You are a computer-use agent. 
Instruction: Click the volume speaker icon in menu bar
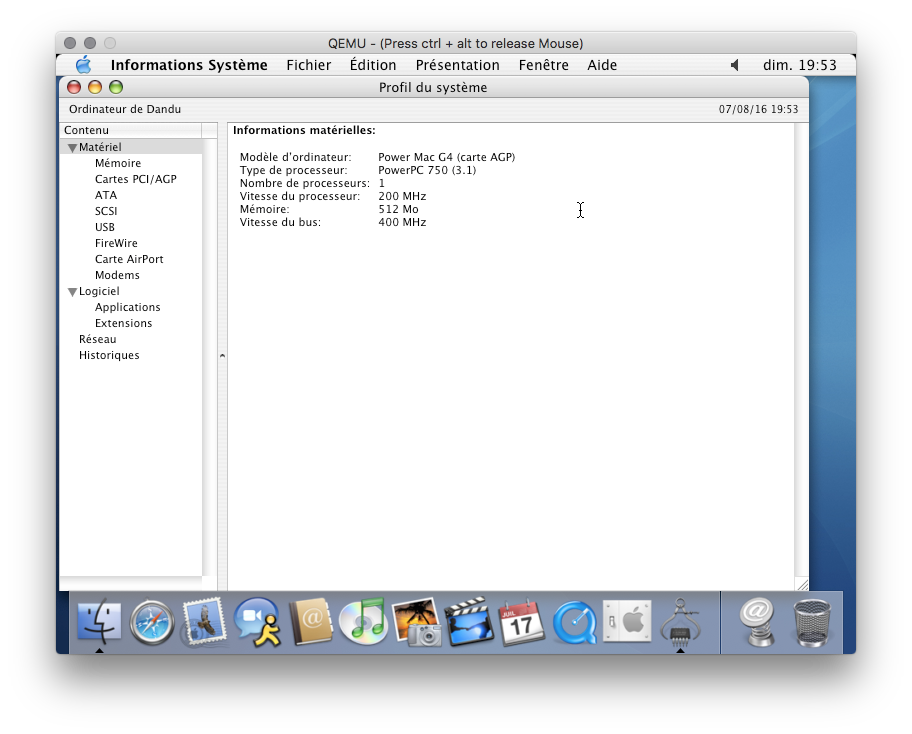click(735, 65)
